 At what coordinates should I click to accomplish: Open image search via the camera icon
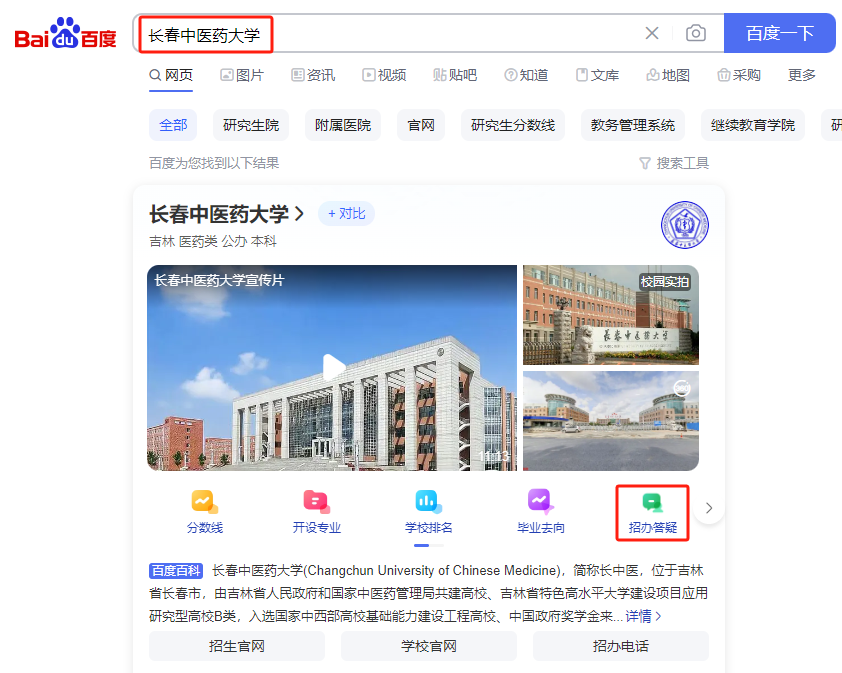pyautogui.click(x=695, y=33)
